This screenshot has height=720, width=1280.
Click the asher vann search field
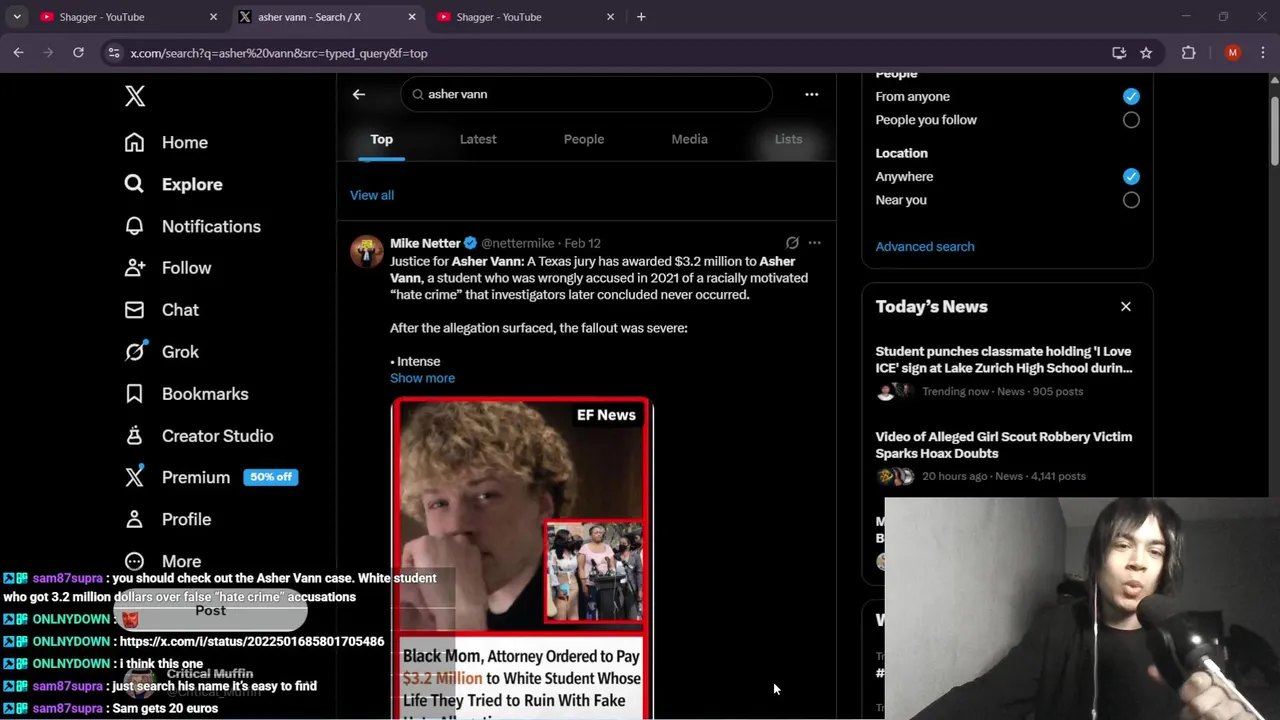click(x=586, y=94)
